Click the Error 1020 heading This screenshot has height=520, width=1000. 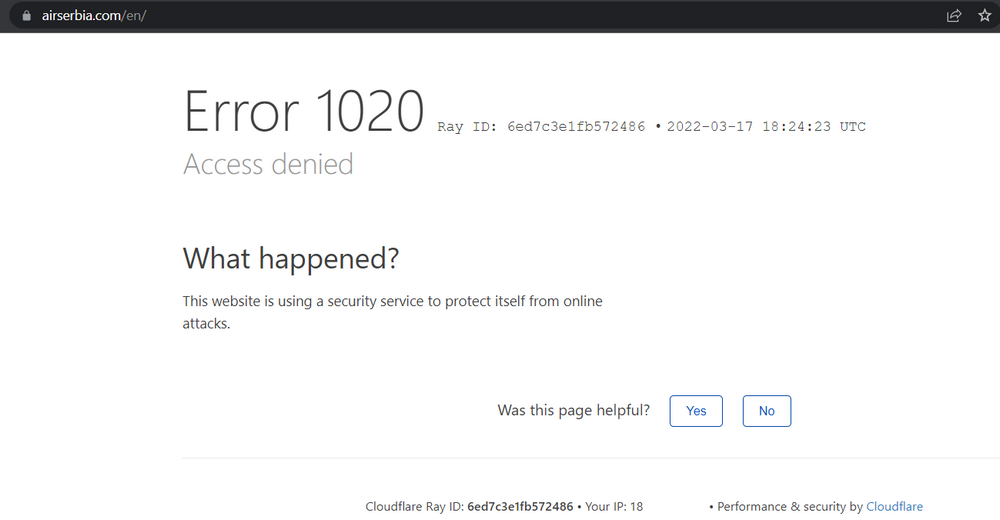point(304,111)
